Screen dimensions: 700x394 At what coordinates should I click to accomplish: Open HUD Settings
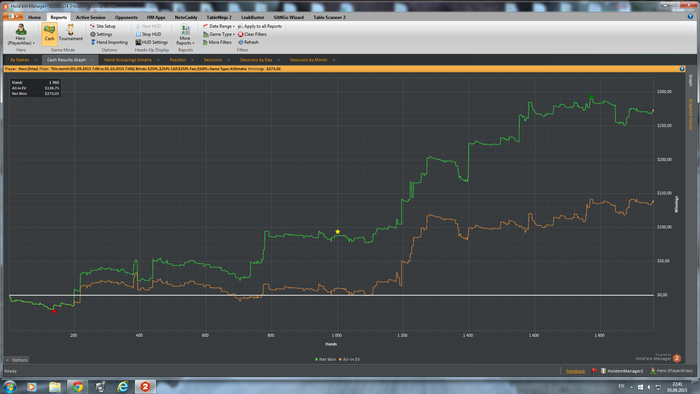coord(152,42)
